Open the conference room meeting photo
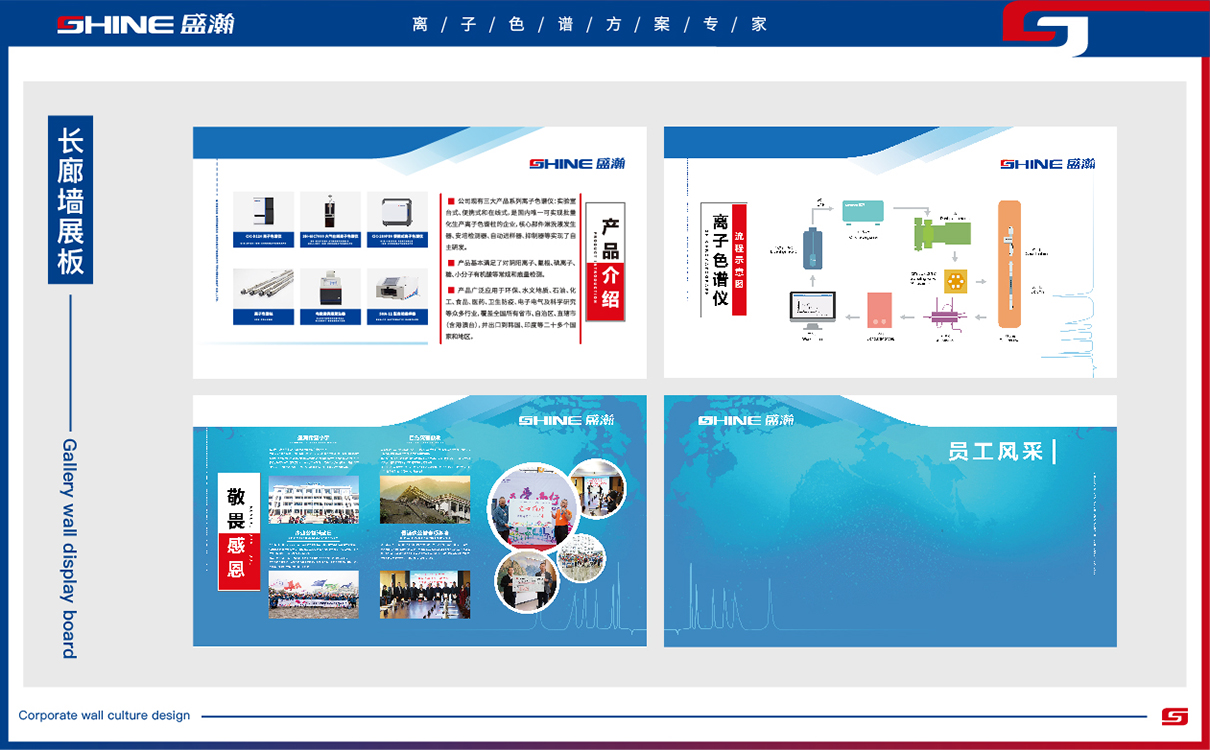Image resolution: width=1210 pixels, height=750 pixels. pyautogui.click(x=424, y=594)
